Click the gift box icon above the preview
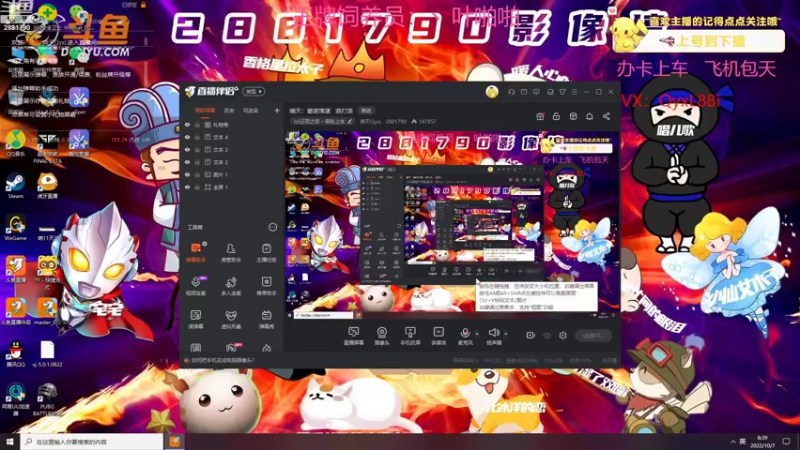The height and width of the screenshot is (450, 800). (540, 116)
